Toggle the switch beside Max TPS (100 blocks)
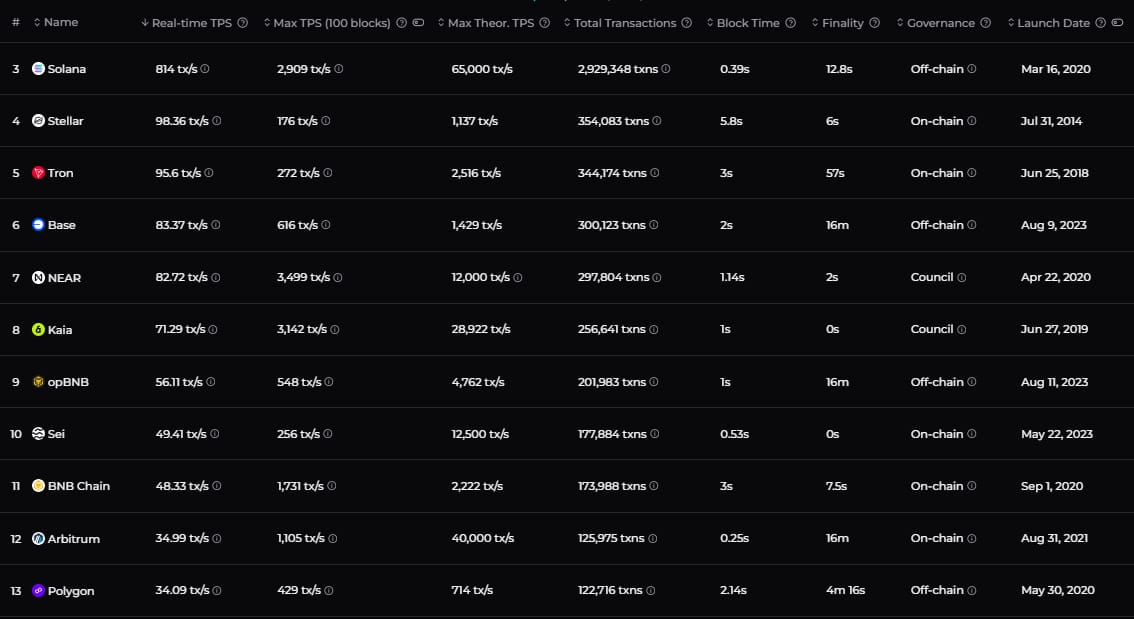The image size is (1134, 619). (418, 23)
